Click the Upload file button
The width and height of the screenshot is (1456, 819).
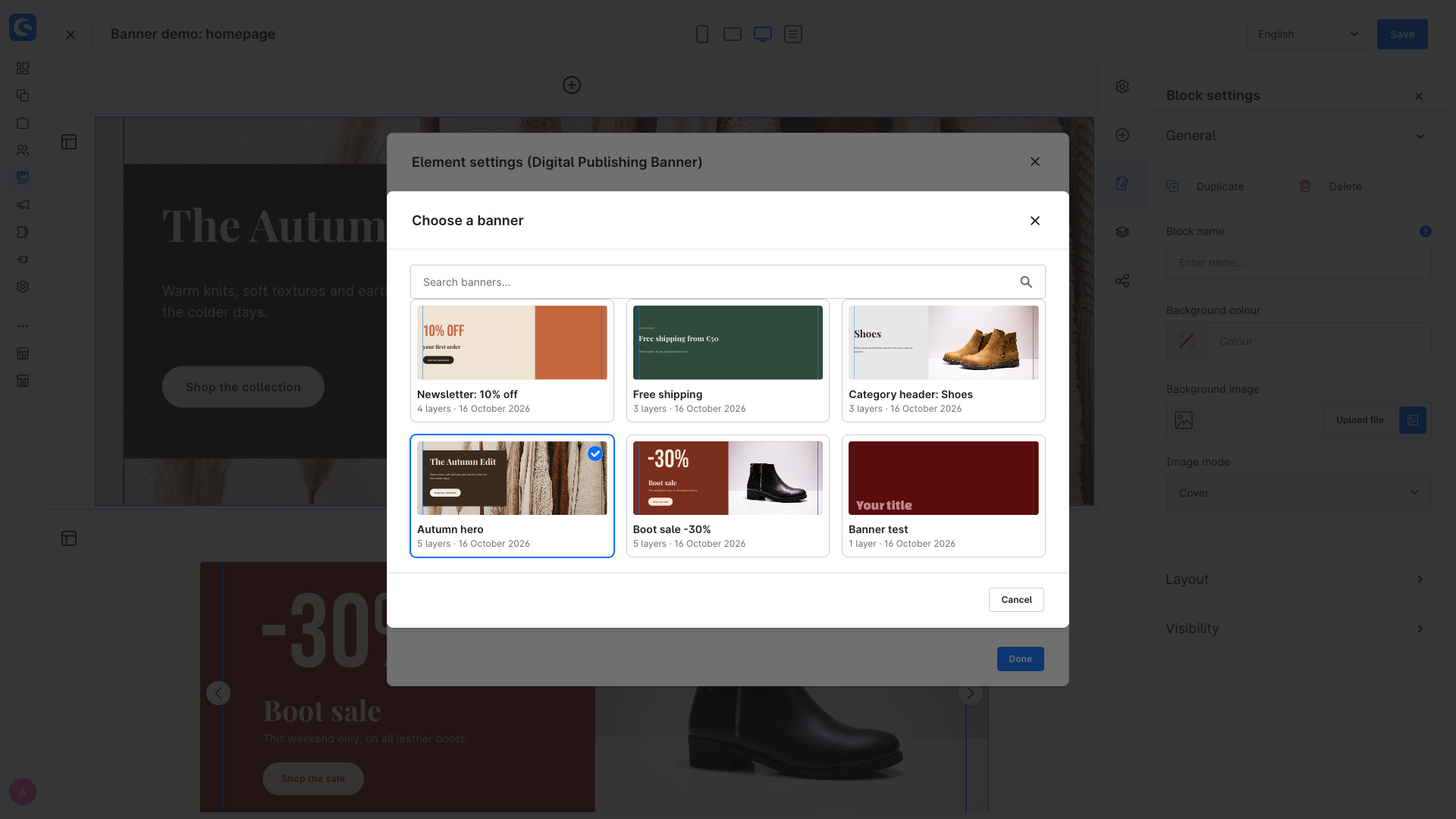click(x=1360, y=420)
